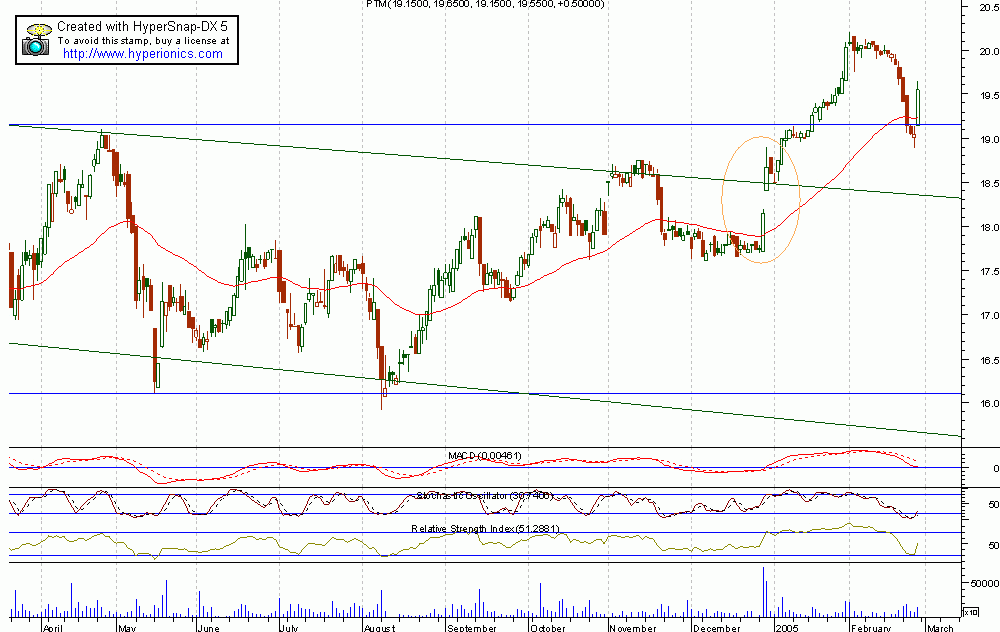Click the 17.5 price axis label
The width and height of the screenshot is (1000, 632).
click(x=989, y=272)
